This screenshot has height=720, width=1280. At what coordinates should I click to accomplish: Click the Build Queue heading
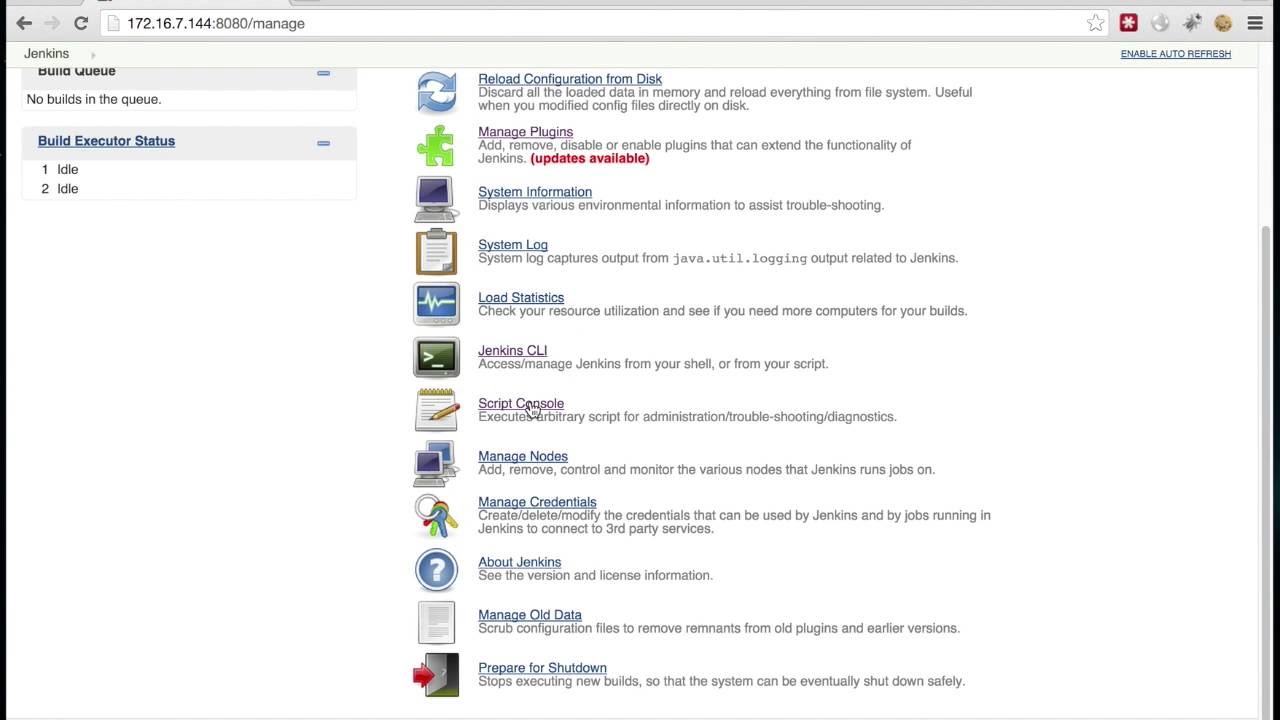pyautogui.click(x=77, y=72)
